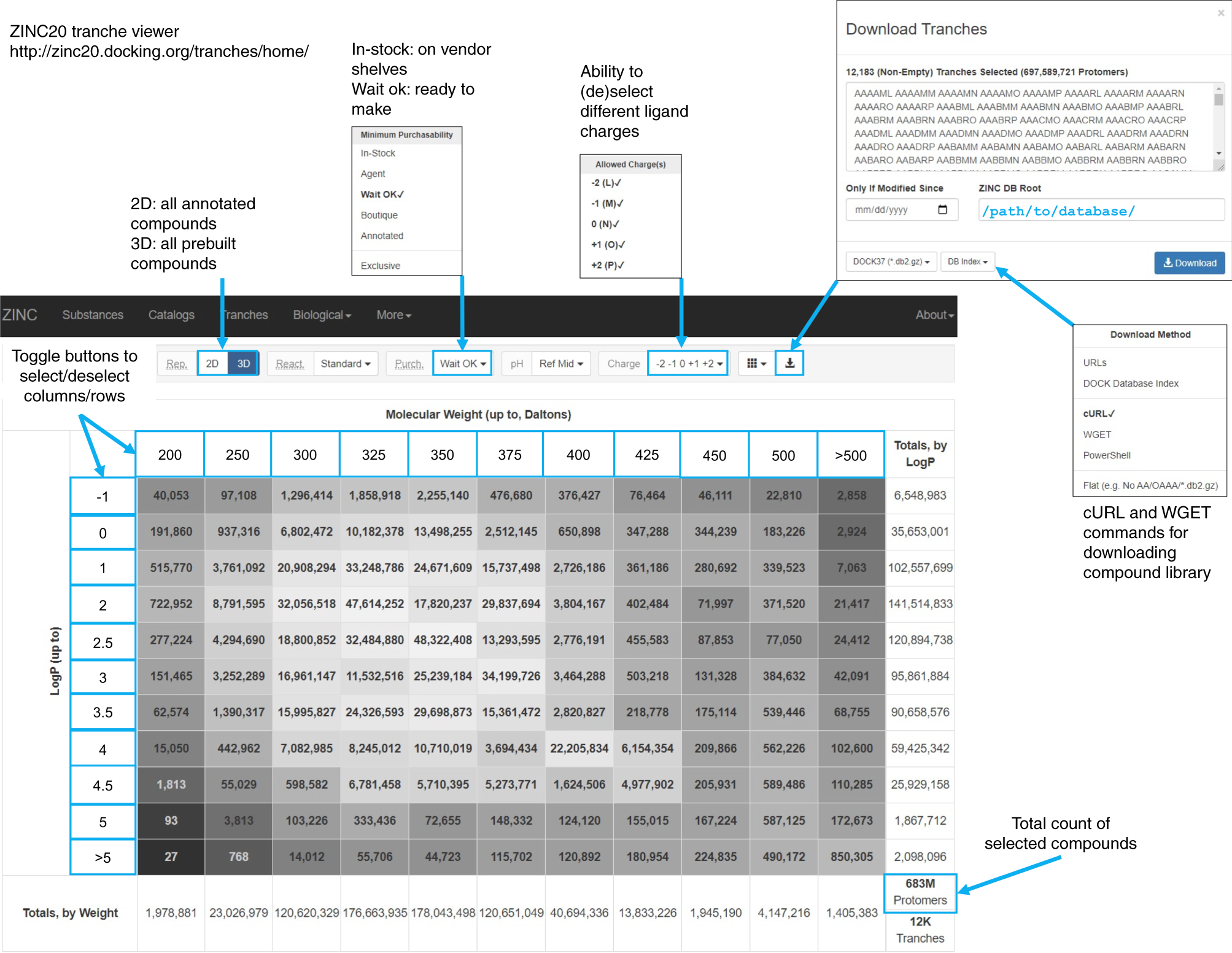Click the Rep. label link
The width and height of the screenshot is (1232, 953).
point(176,364)
